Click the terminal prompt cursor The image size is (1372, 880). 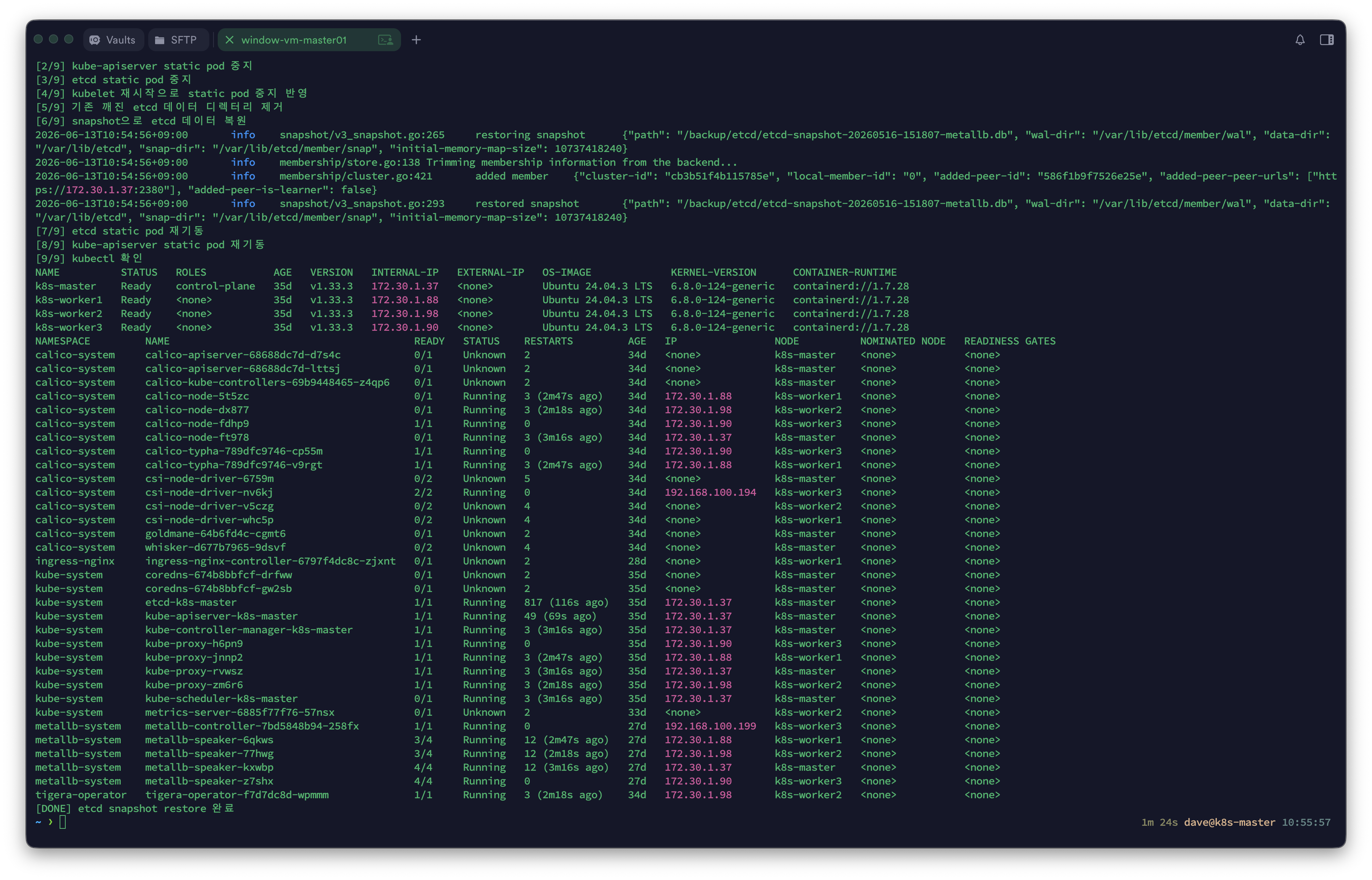tap(63, 822)
